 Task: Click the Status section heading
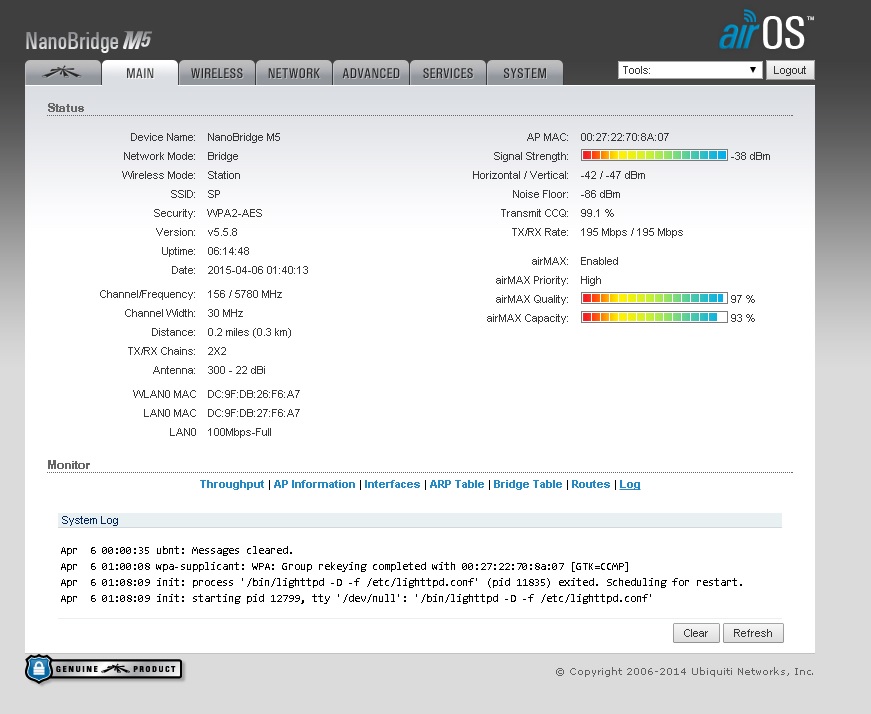point(66,108)
